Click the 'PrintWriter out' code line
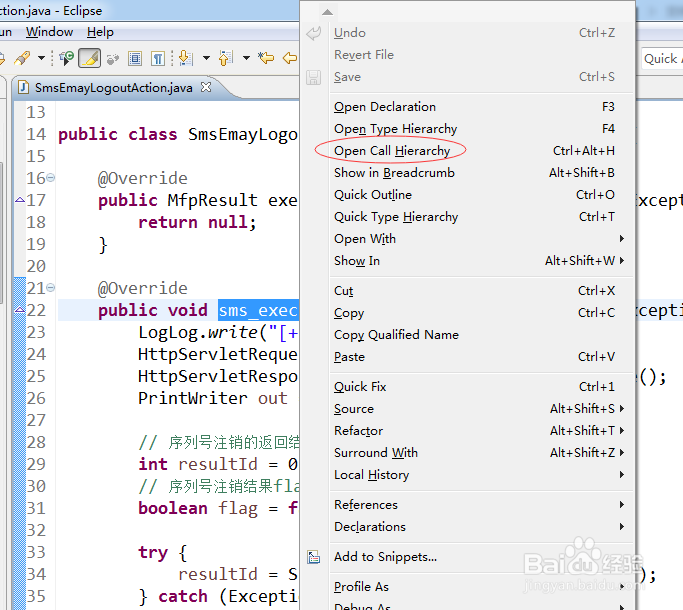683x610 pixels. tap(213, 398)
